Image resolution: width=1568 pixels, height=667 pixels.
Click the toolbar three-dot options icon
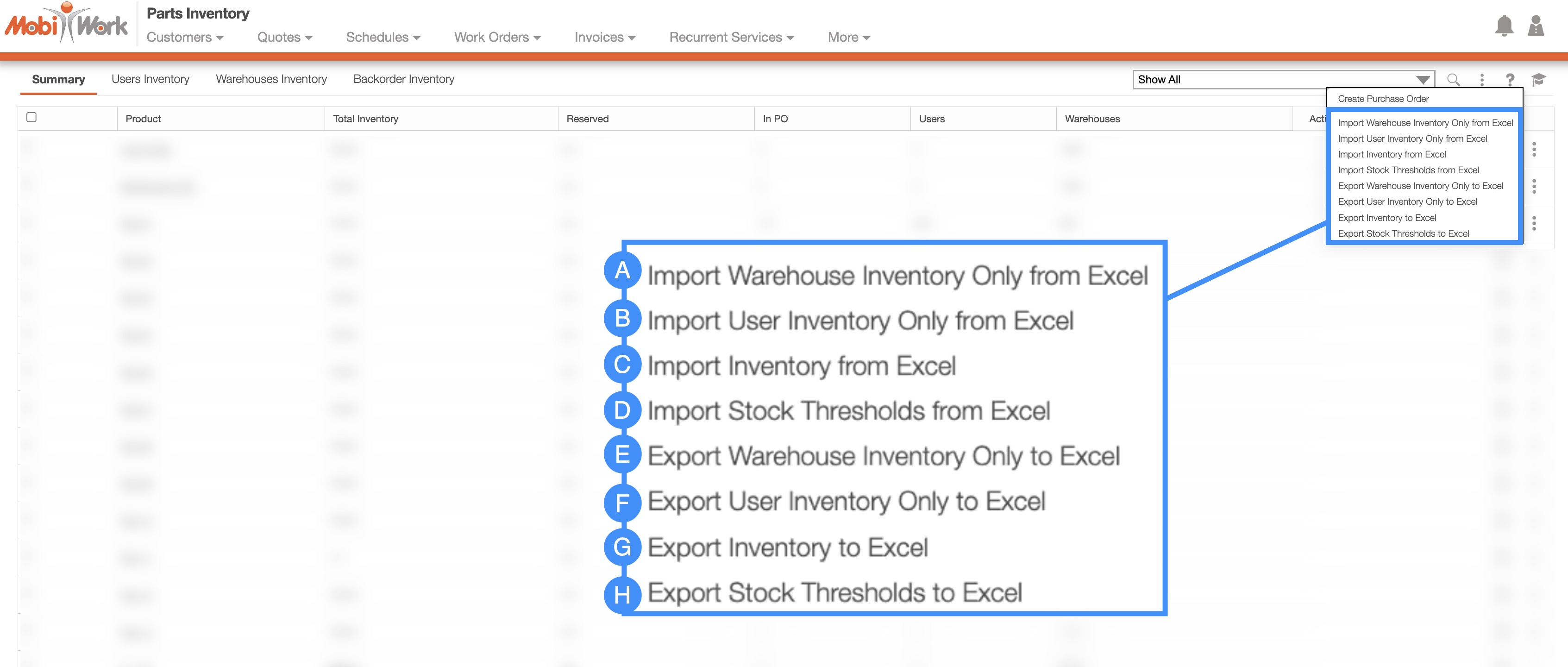[x=1481, y=80]
